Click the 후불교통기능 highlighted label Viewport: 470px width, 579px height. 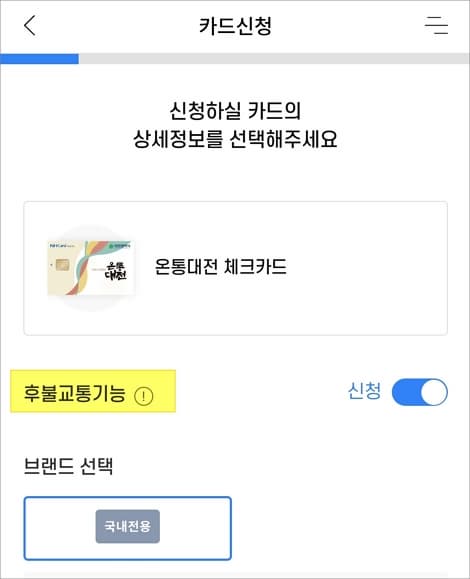pyautogui.click(x=75, y=393)
